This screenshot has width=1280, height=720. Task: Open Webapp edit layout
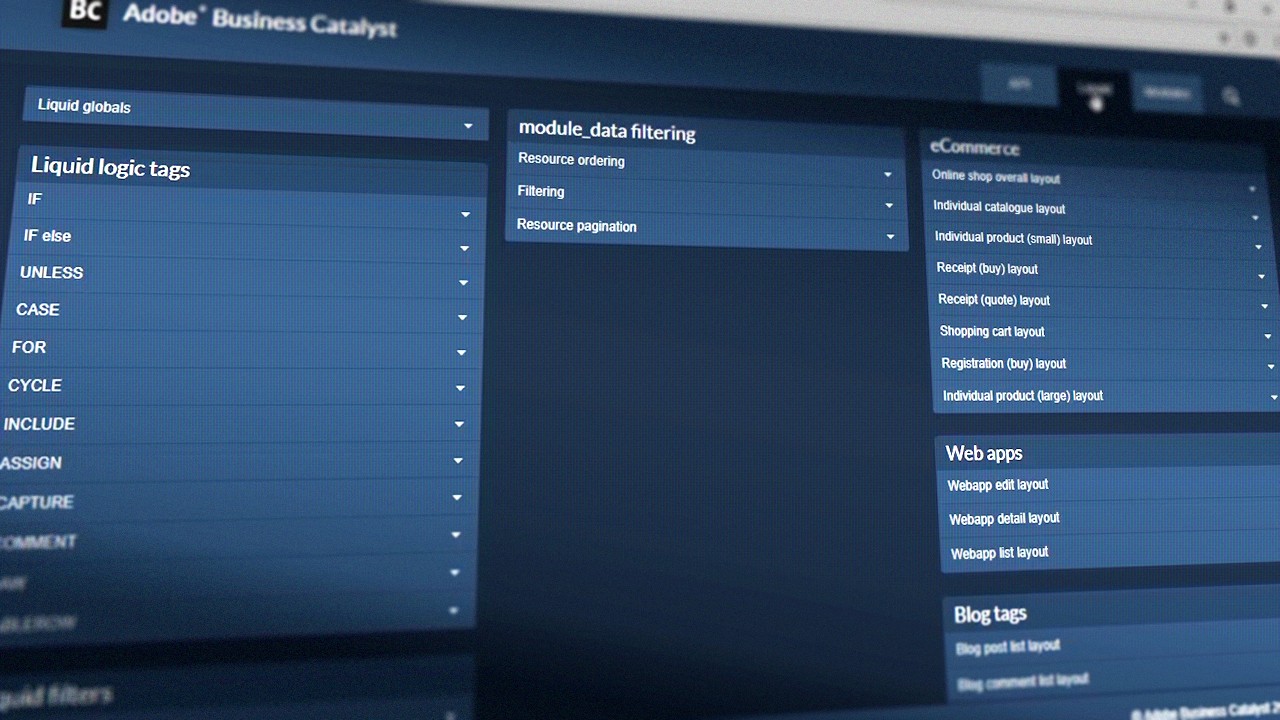[998, 485]
